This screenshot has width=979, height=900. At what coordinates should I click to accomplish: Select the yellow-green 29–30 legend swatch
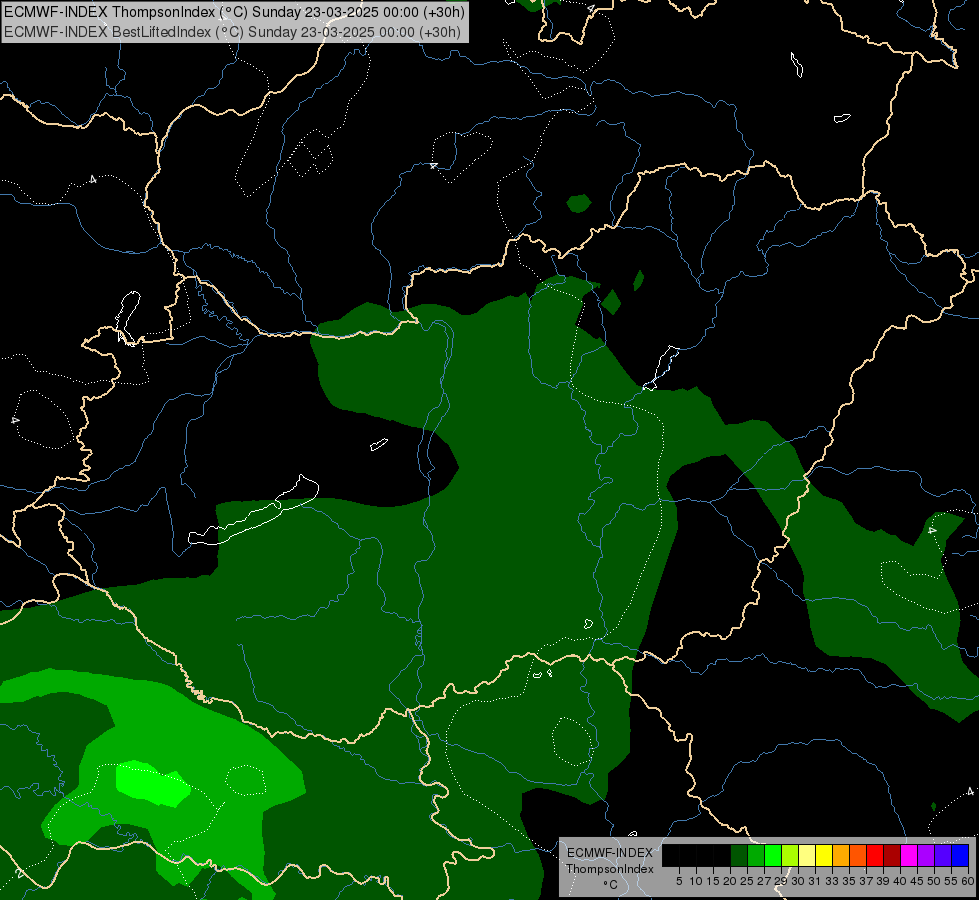pyautogui.click(x=790, y=855)
